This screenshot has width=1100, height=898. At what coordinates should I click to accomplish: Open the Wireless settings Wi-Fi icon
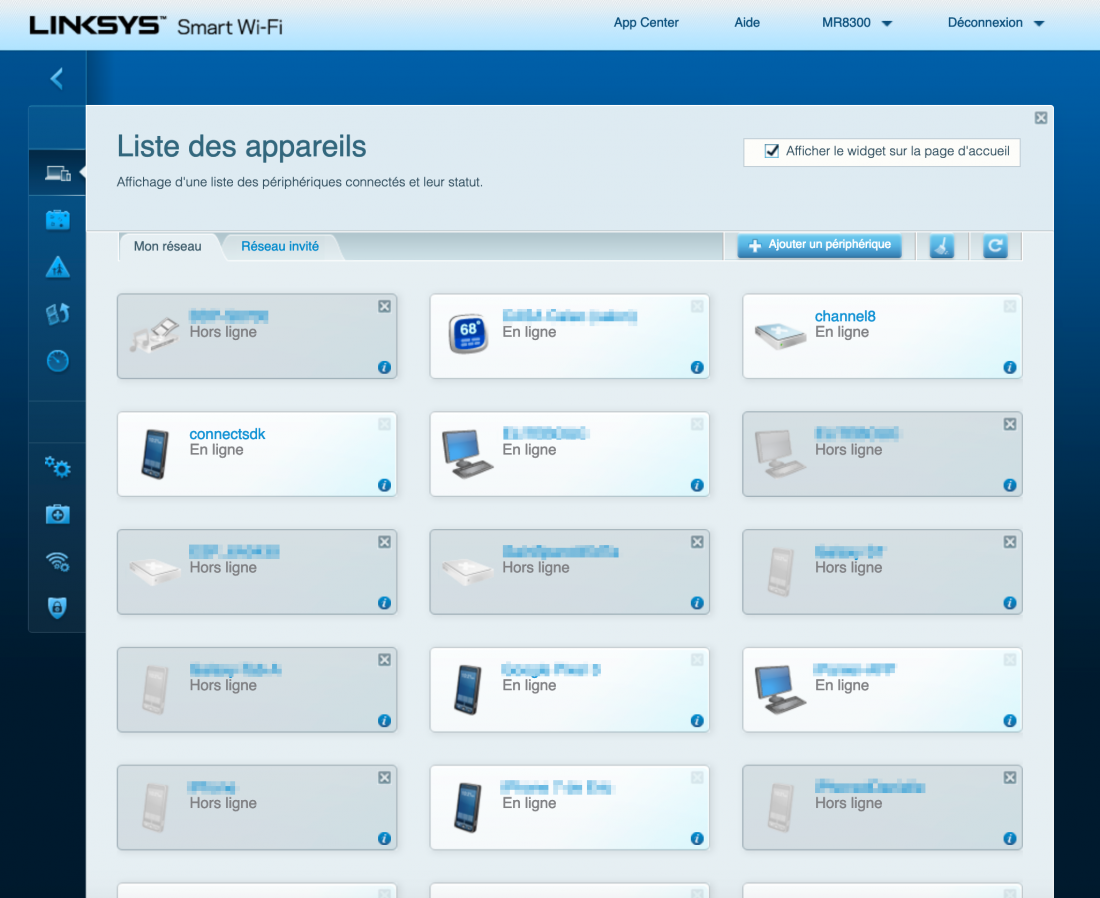pyautogui.click(x=58, y=561)
